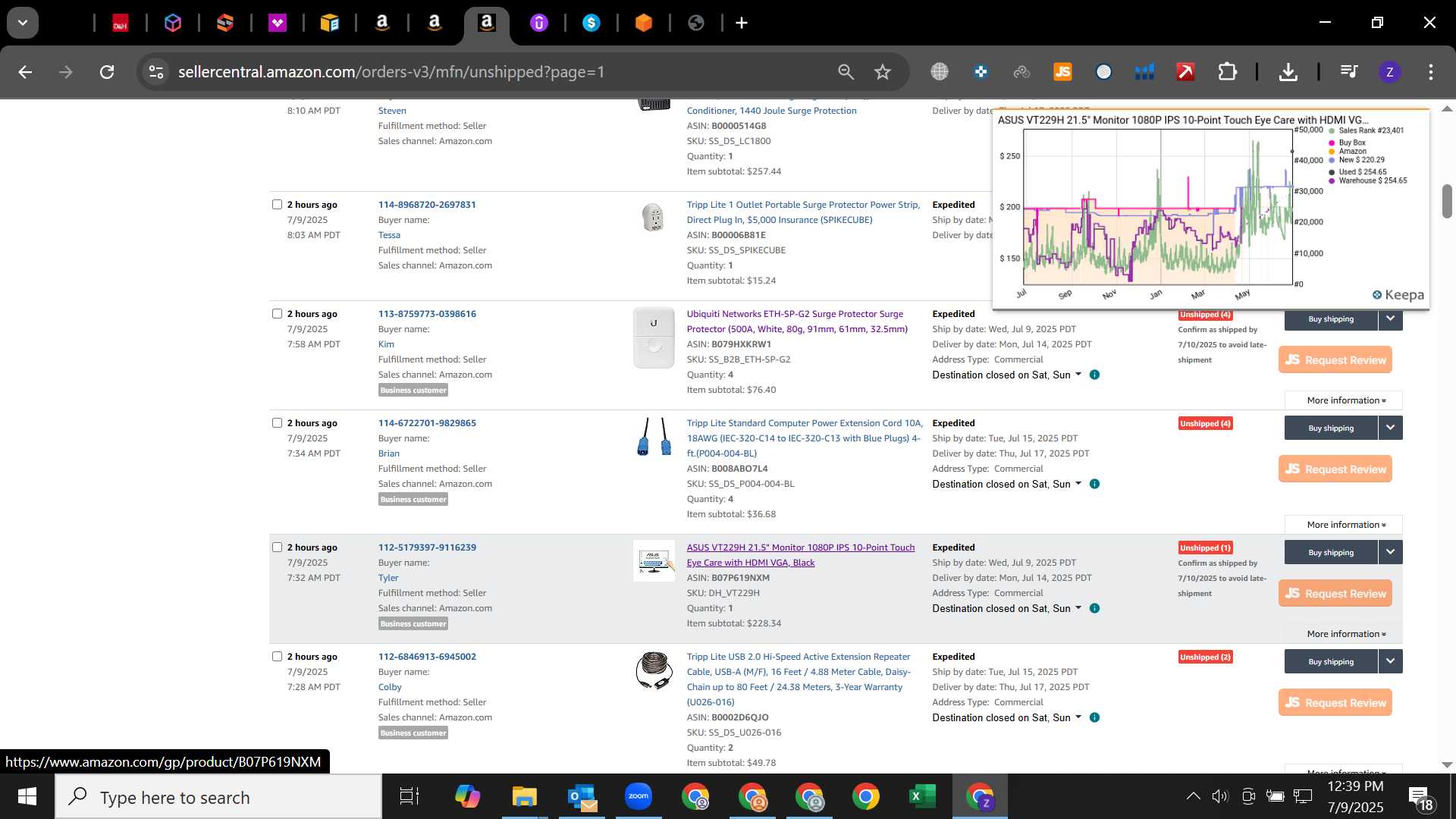Open File Explorer from the taskbar
The image size is (1456, 819).
[524, 796]
